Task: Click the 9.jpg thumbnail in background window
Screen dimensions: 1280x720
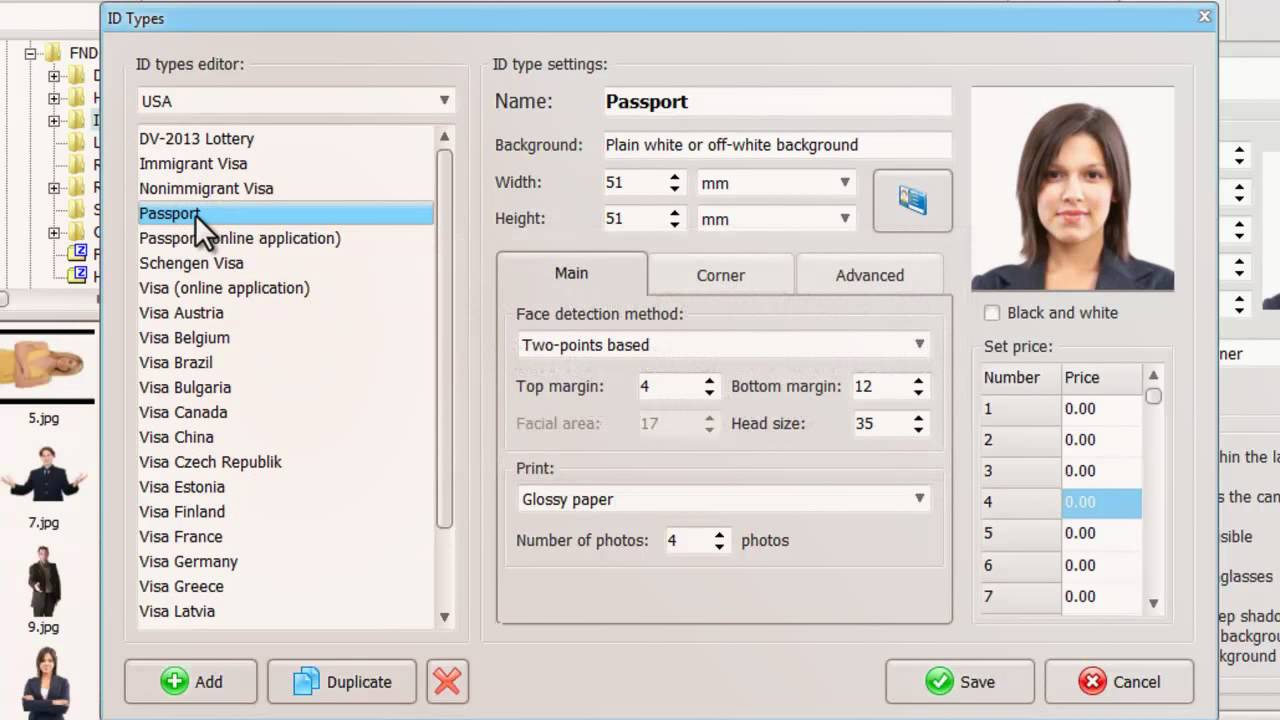Action: 44,581
